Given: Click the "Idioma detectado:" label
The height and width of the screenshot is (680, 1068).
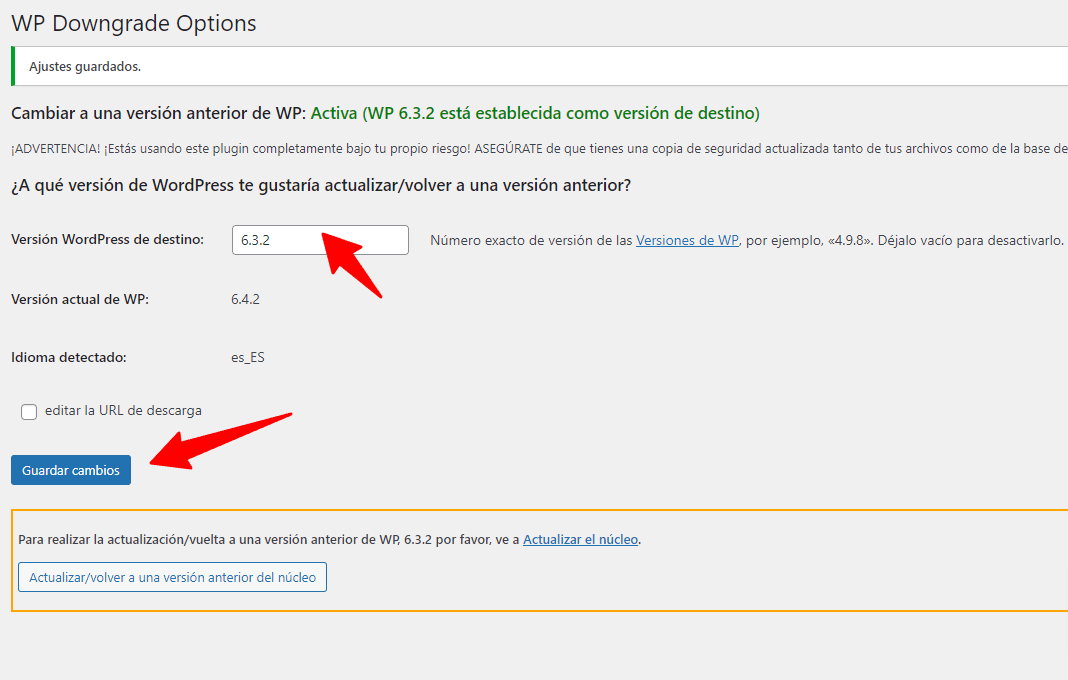Looking at the screenshot, I should 69,358.
